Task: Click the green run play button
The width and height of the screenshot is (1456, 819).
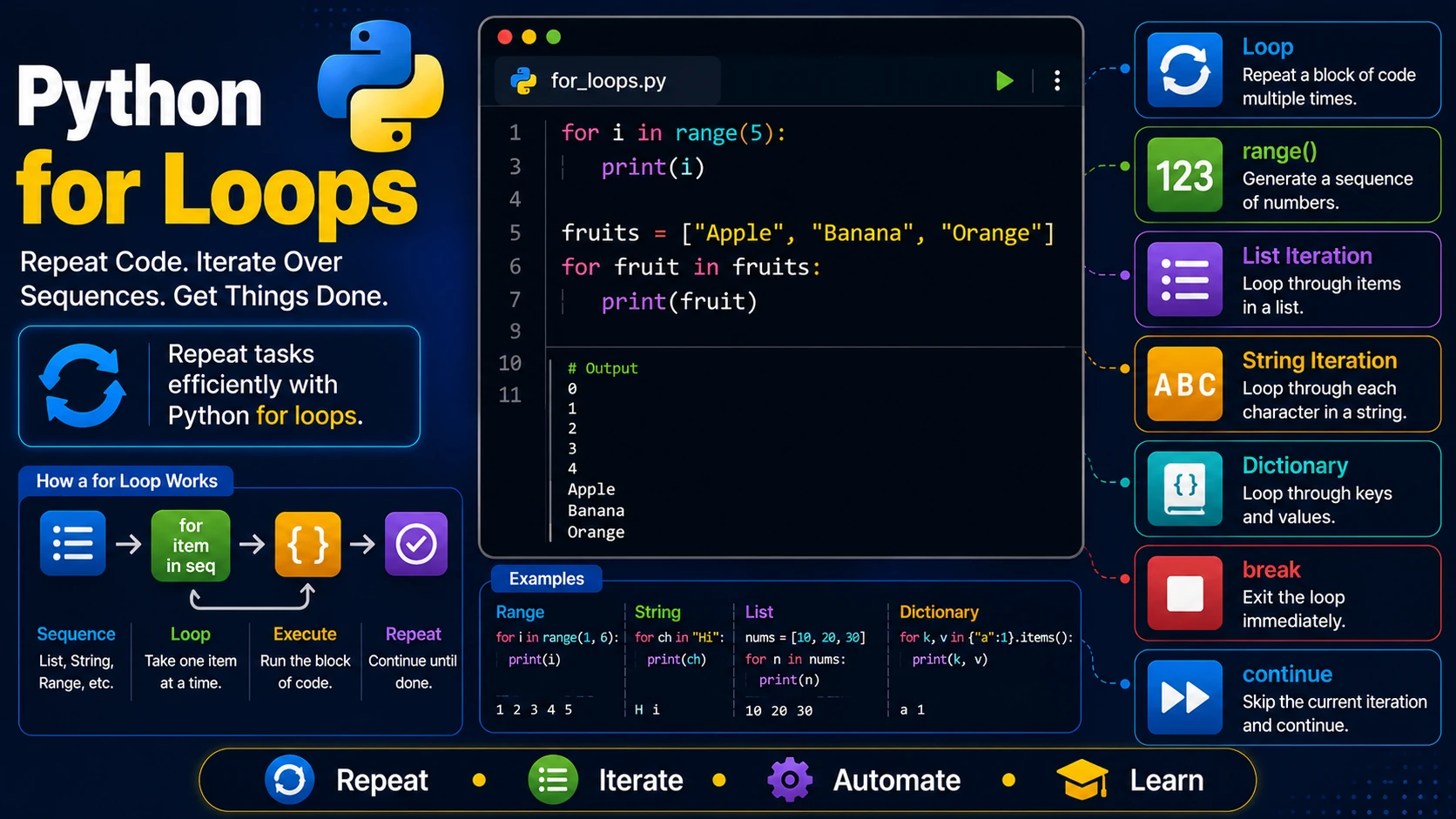Action: click(x=1004, y=81)
